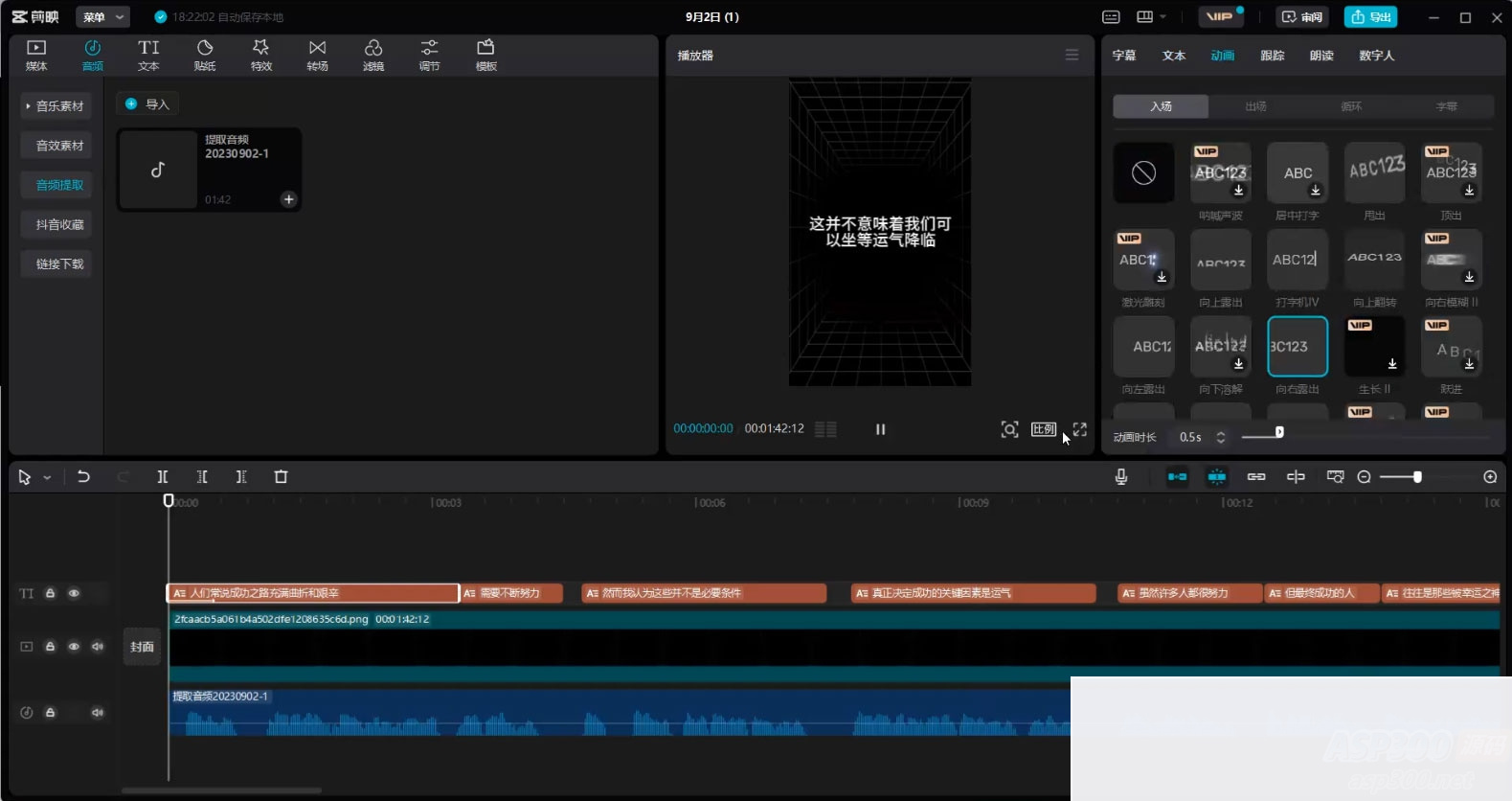The height and width of the screenshot is (801, 1512).
Task: Lock the video track
Action: pos(51,647)
